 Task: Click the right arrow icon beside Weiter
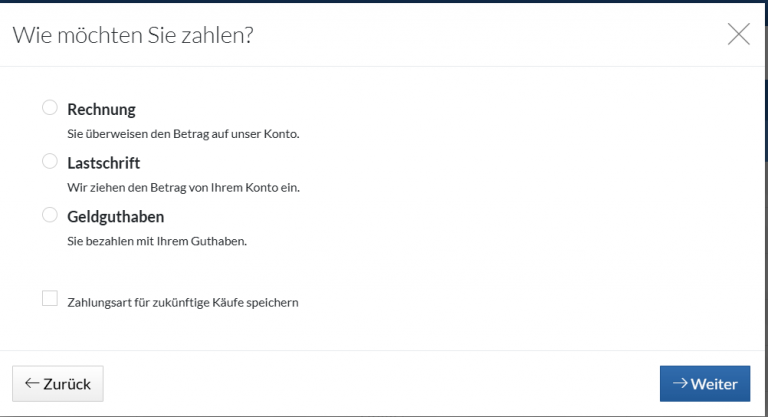[680, 384]
